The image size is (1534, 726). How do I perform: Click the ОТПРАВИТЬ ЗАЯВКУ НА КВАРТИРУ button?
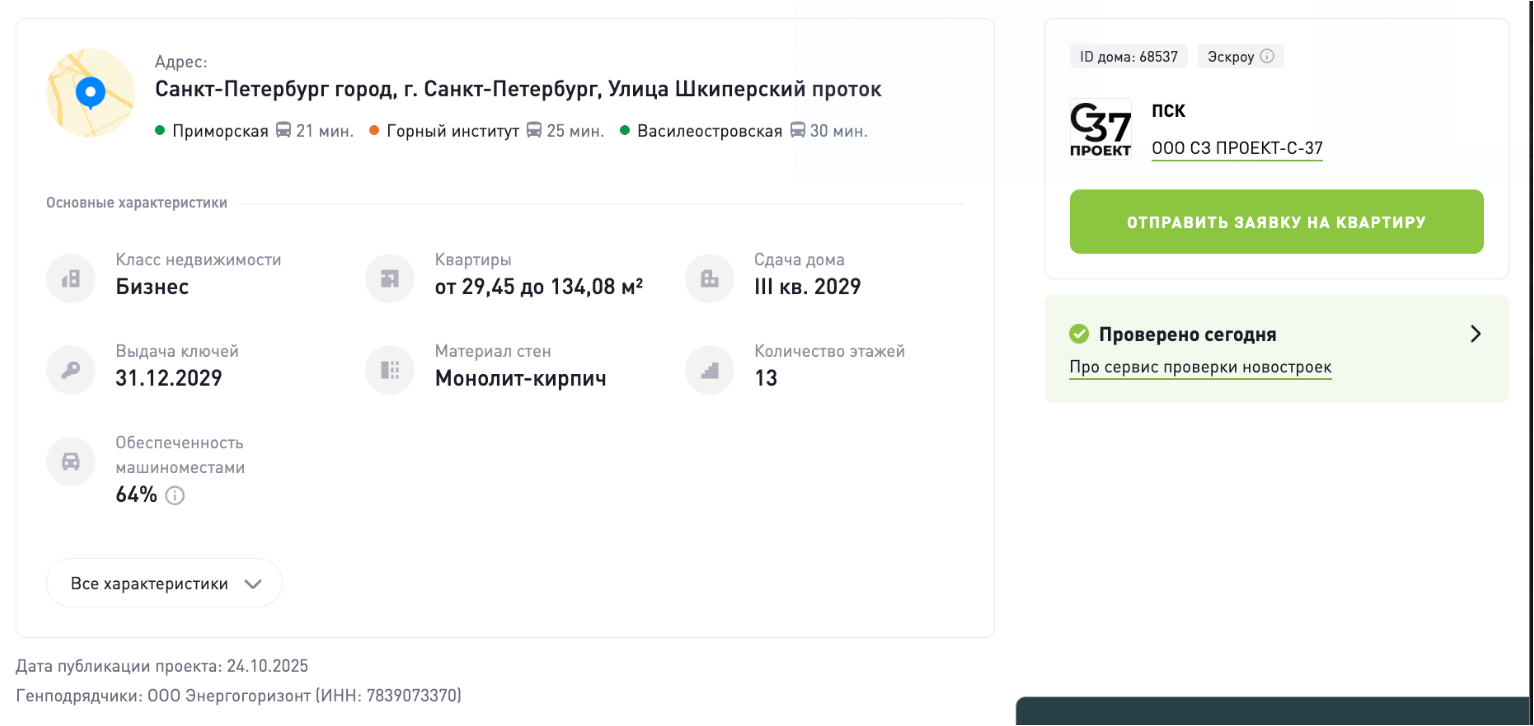(1276, 222)
